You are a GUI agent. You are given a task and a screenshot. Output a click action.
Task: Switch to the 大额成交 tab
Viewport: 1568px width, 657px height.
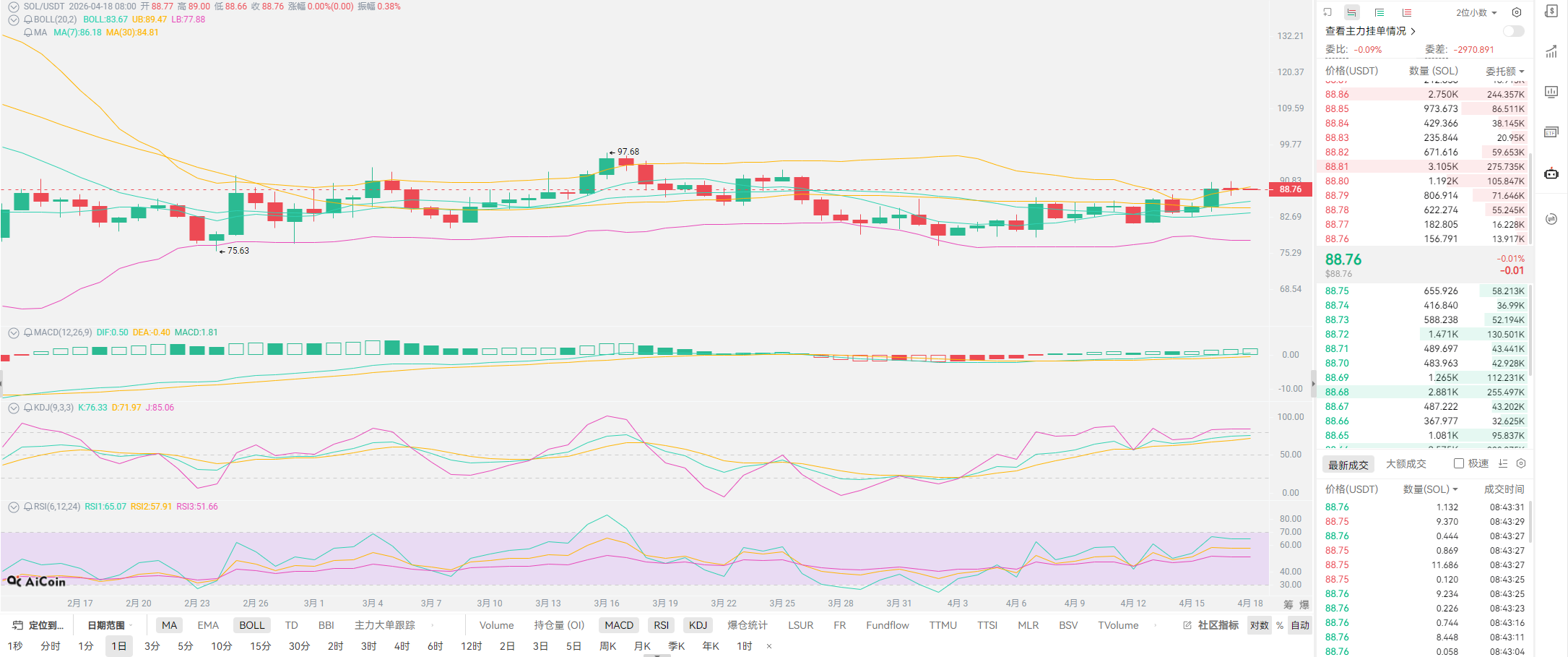point(1405,464)
